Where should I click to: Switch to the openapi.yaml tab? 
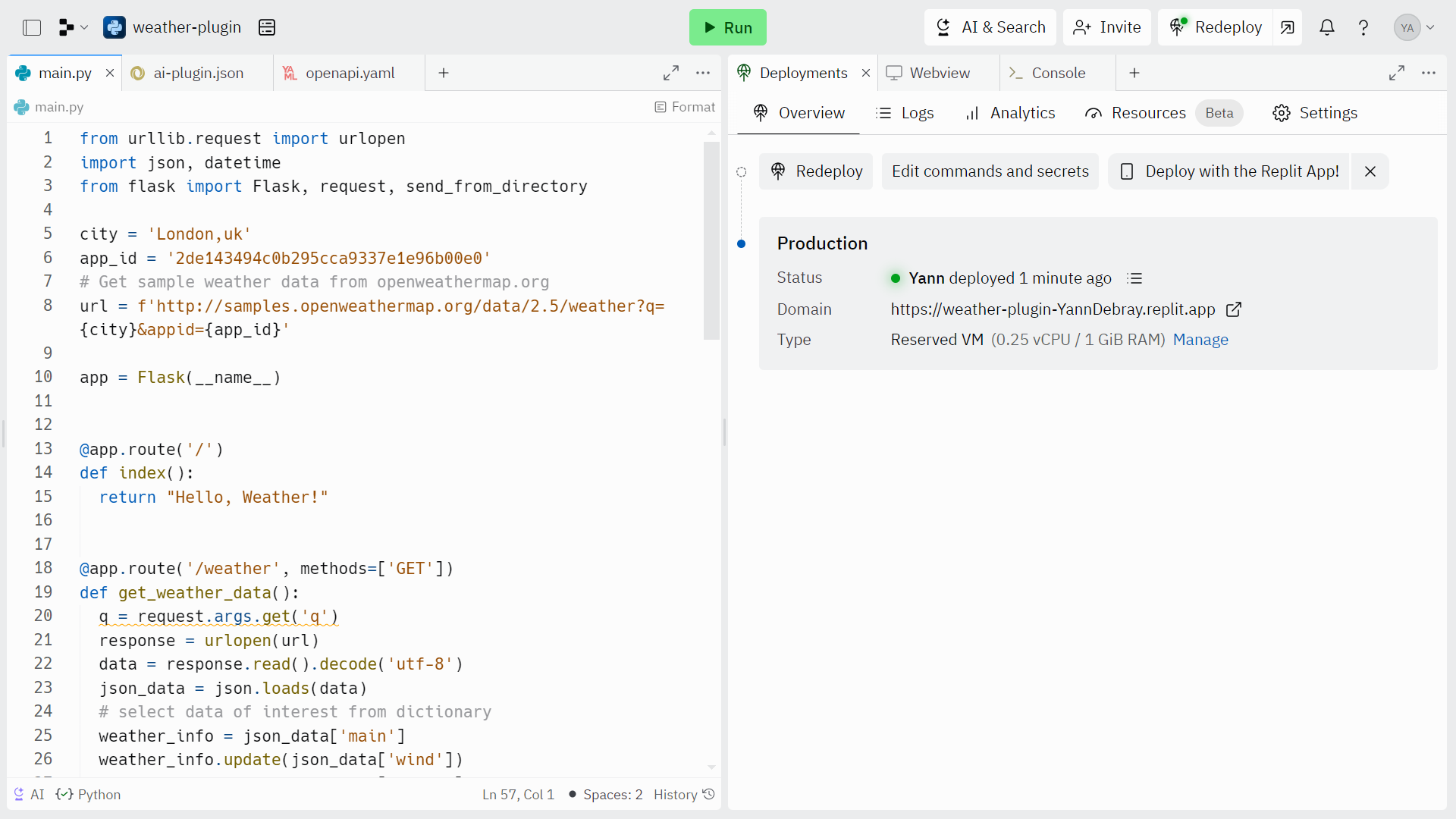[349, 73]
